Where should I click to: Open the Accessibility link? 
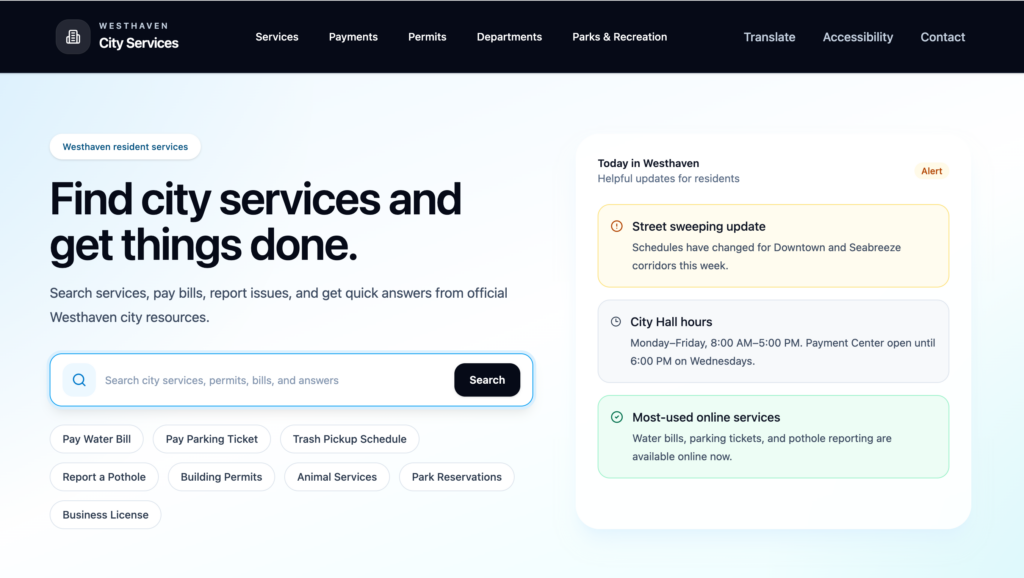tap(857, 37)
